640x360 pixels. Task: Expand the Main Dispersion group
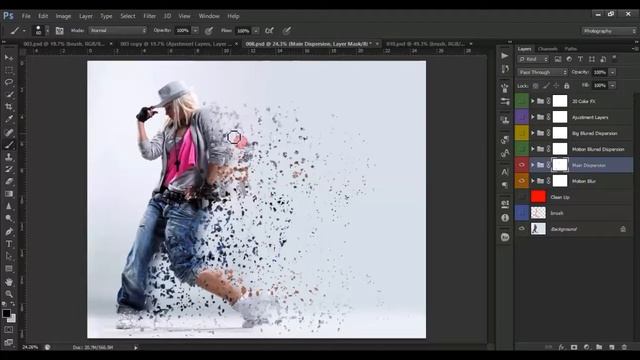533,165
